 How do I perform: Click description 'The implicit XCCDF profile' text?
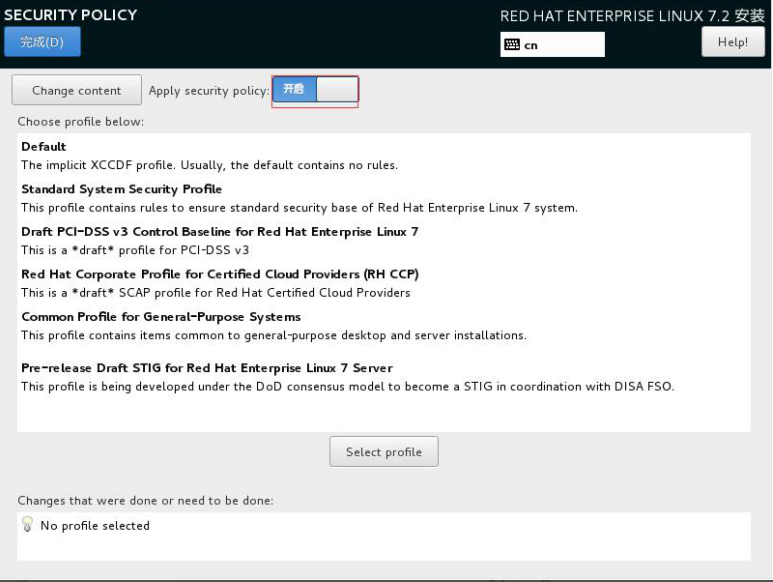[x=209, y=165]
